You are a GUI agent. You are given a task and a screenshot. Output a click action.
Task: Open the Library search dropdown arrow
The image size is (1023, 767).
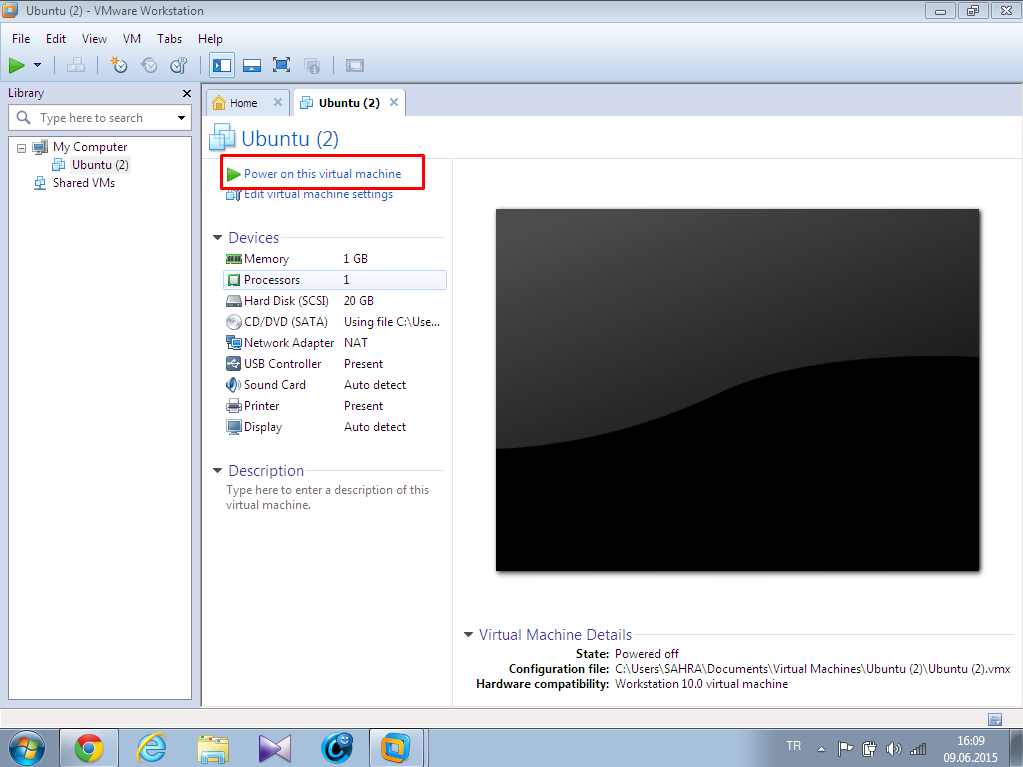tap(181, 118)
